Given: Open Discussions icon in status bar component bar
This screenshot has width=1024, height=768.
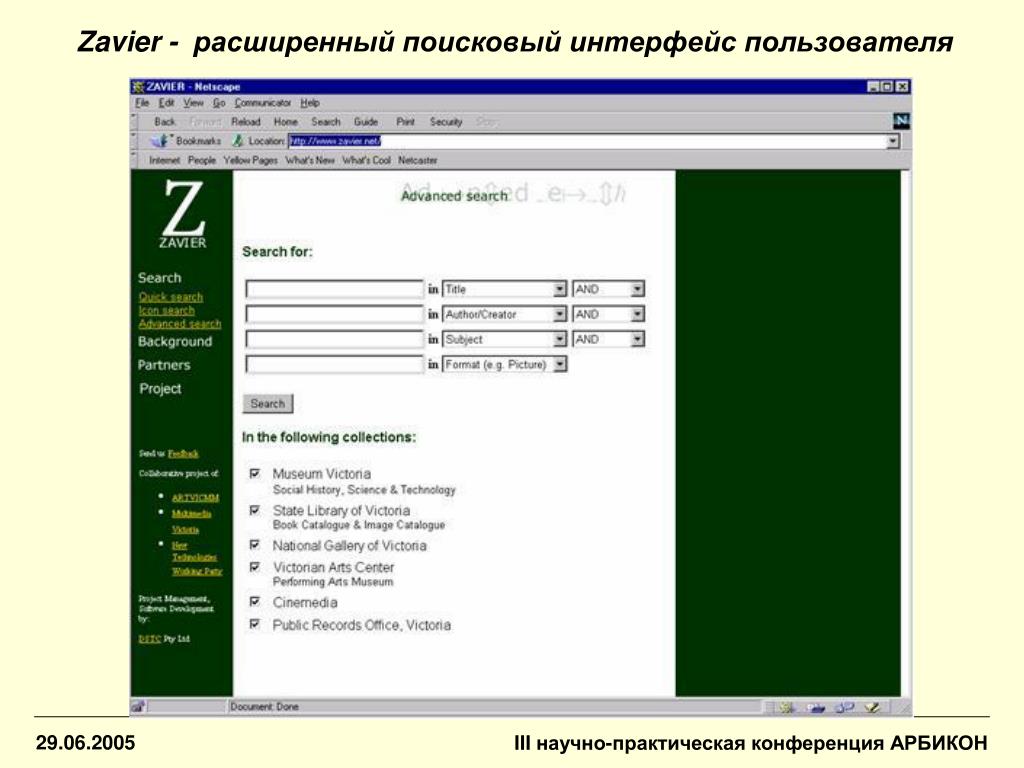Looking at the screenshot, I should click(845, 707).
